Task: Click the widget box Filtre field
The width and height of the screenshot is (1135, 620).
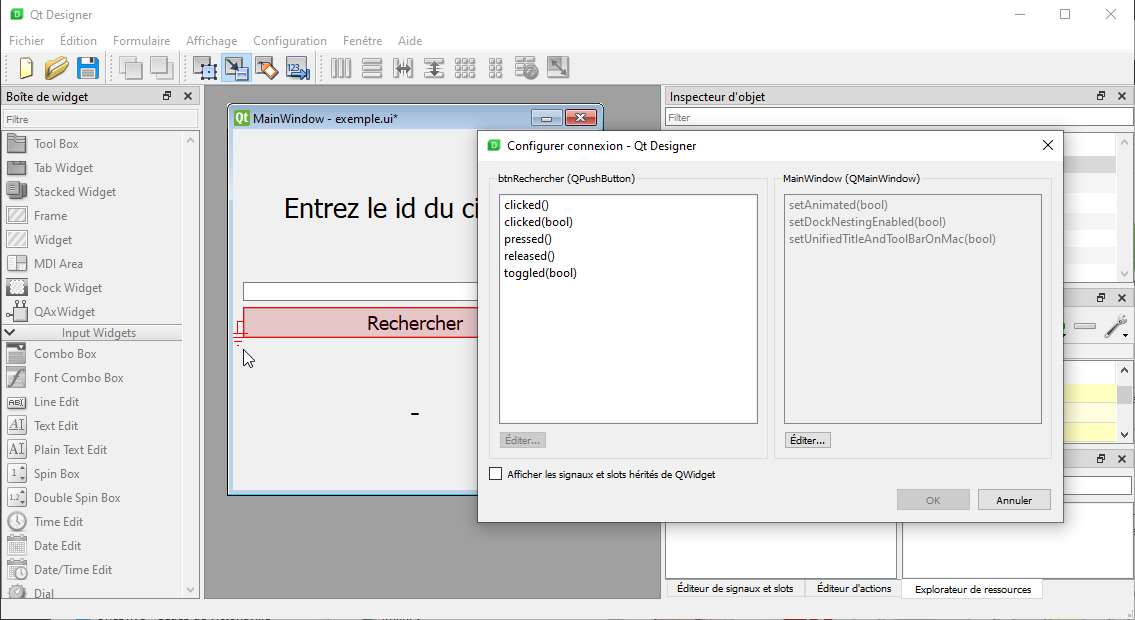Action: 100,119
